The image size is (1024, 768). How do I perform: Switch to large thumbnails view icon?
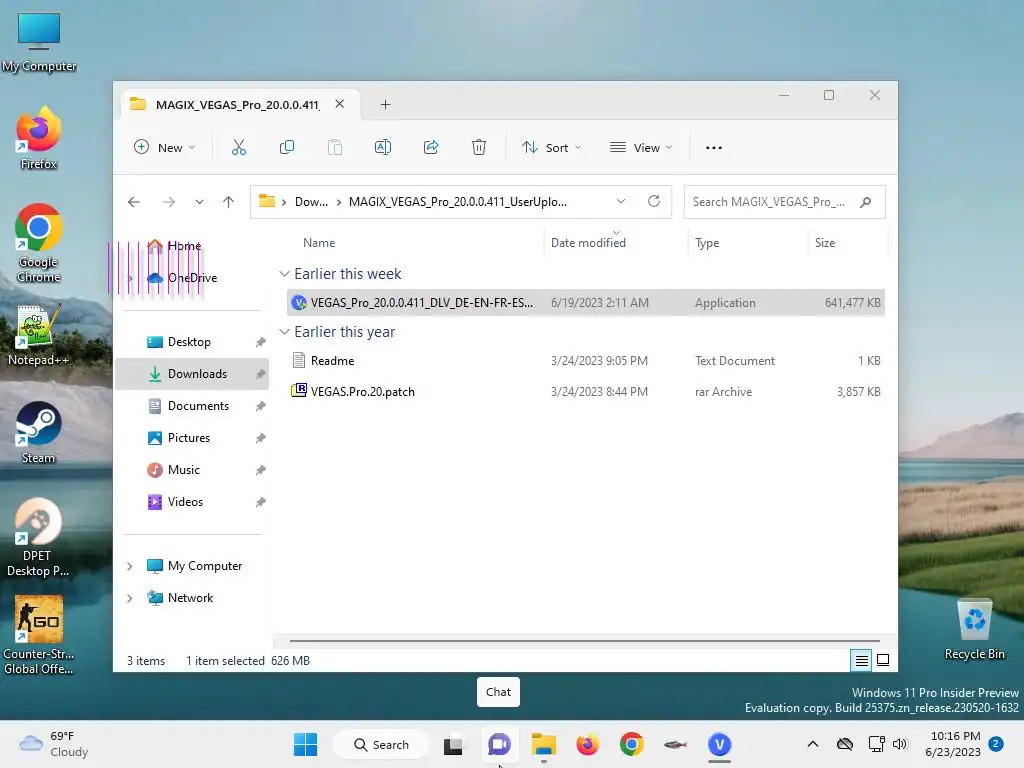pos(883,660)
